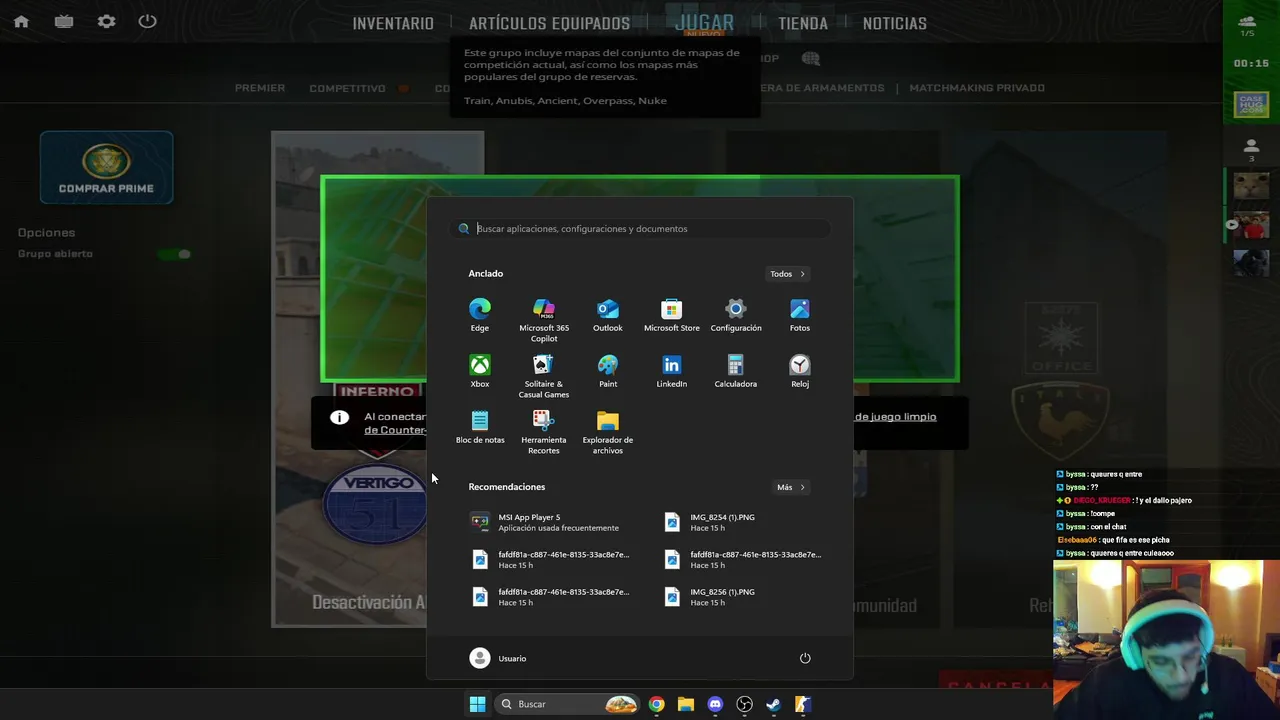The image size is (1280, 720).
Task: Launch the Fotos app
Action: (800, 315)
